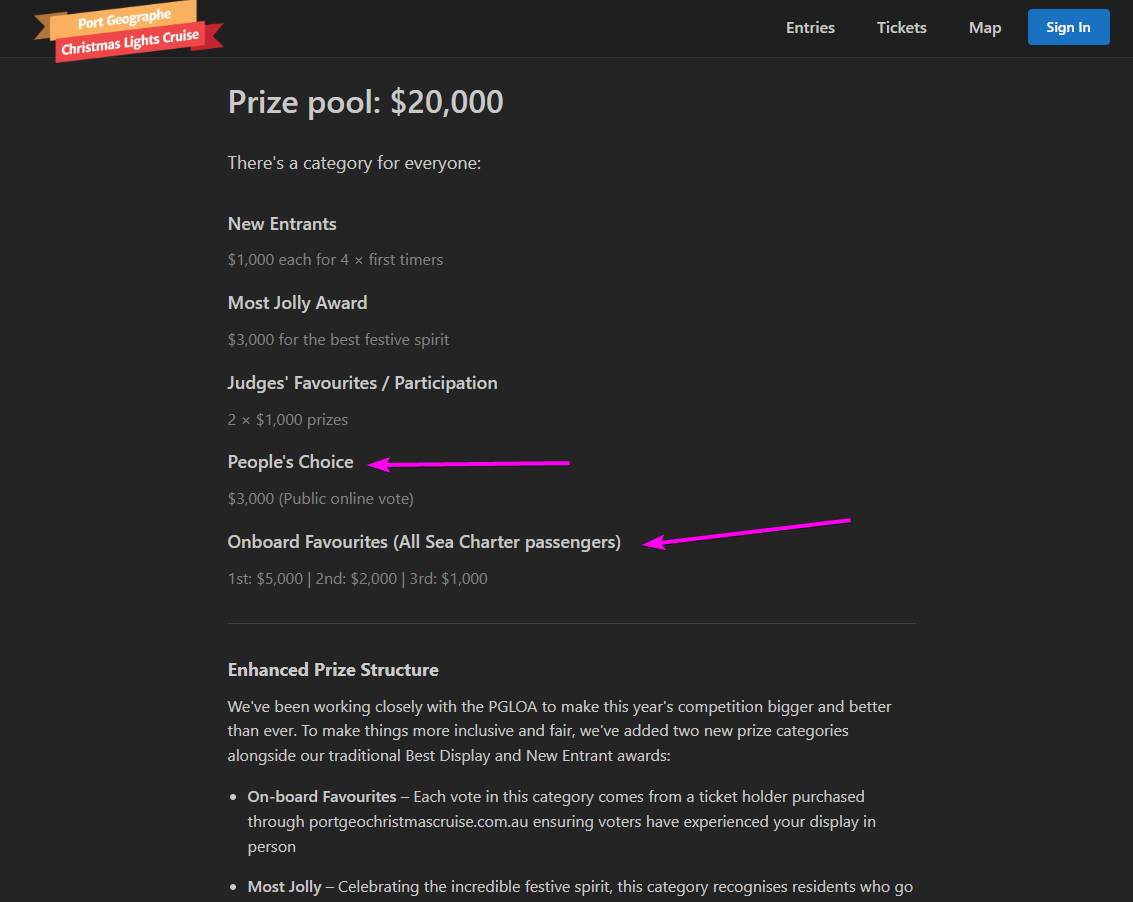Click the Prize pool: $20,000 heading

pyautogui.click(x=365, y=102)
